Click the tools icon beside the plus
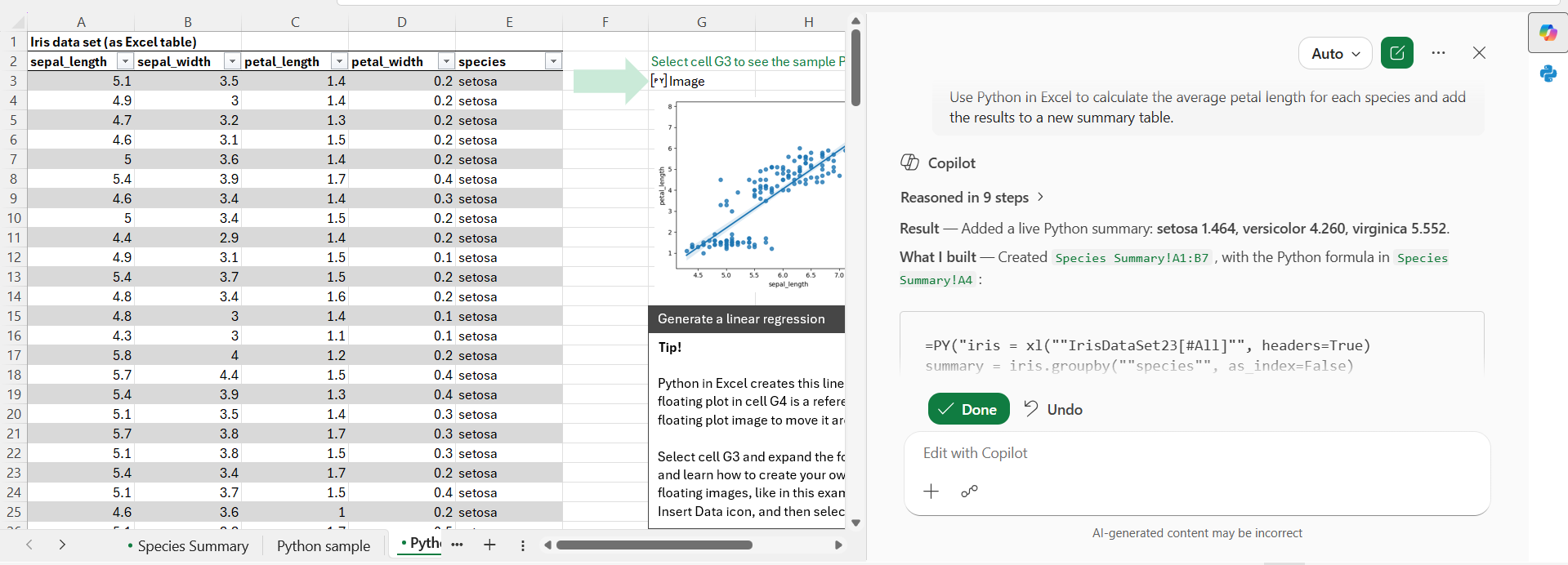 (x=969, y=491)
